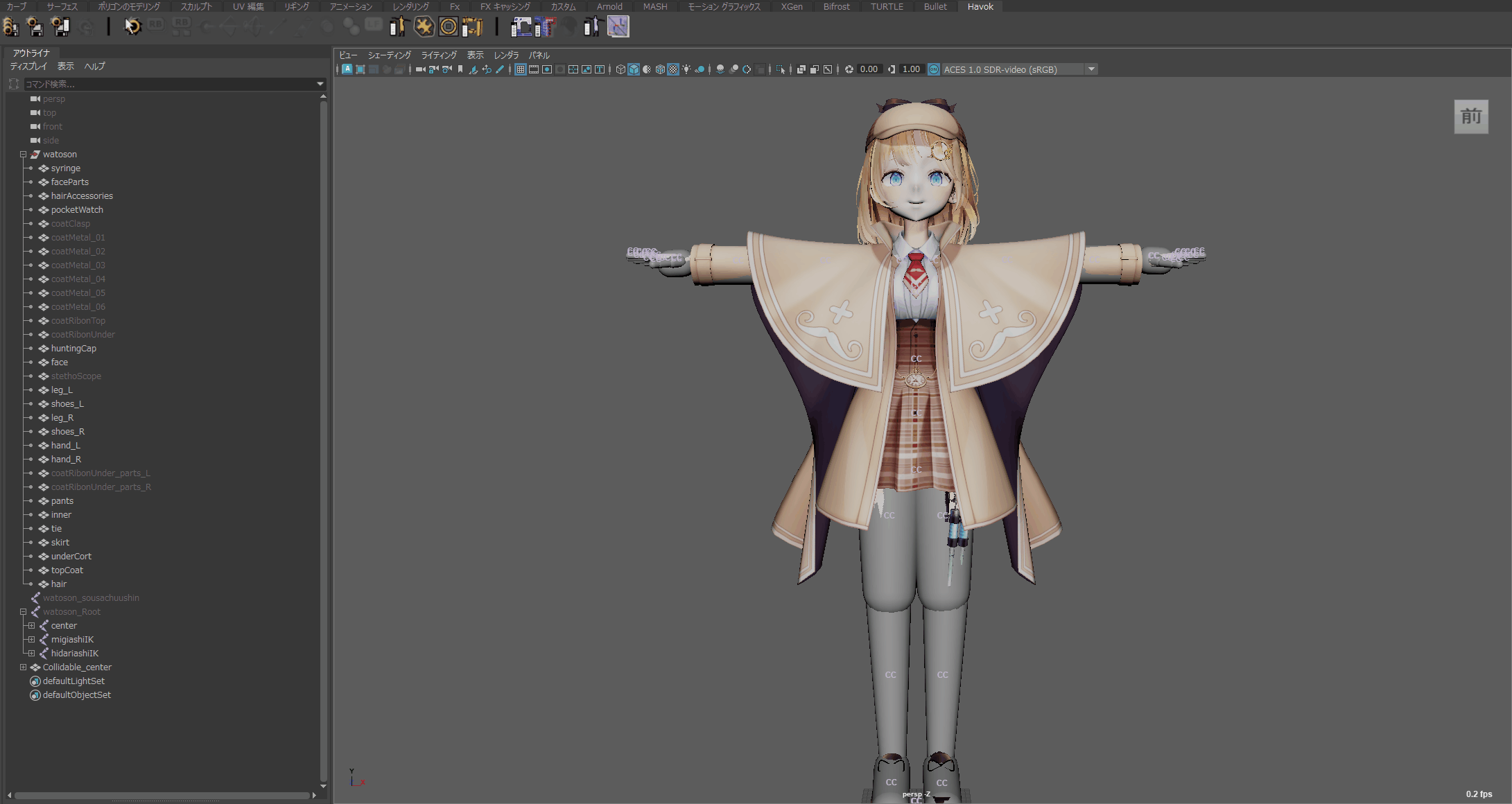The width and height of the screenshot is (1512, 804).
Task: Select the topCoat mesh in outliner
Action: 67,570
